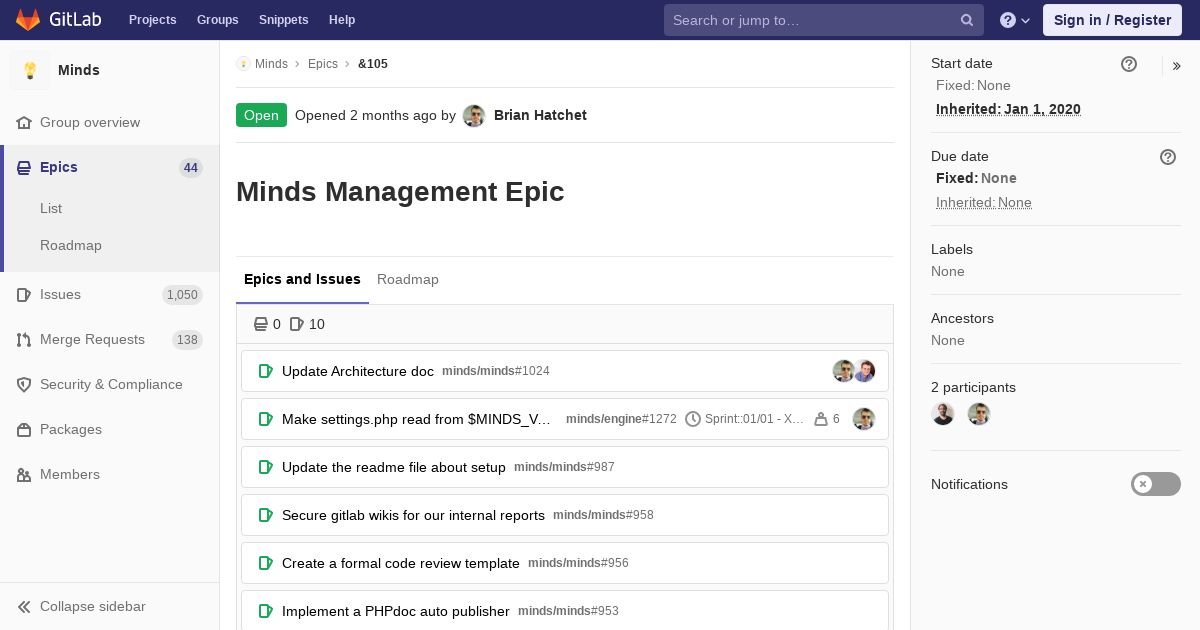
Task: Click the issue icon for Create a formal code review
Action: coord(266,563)
